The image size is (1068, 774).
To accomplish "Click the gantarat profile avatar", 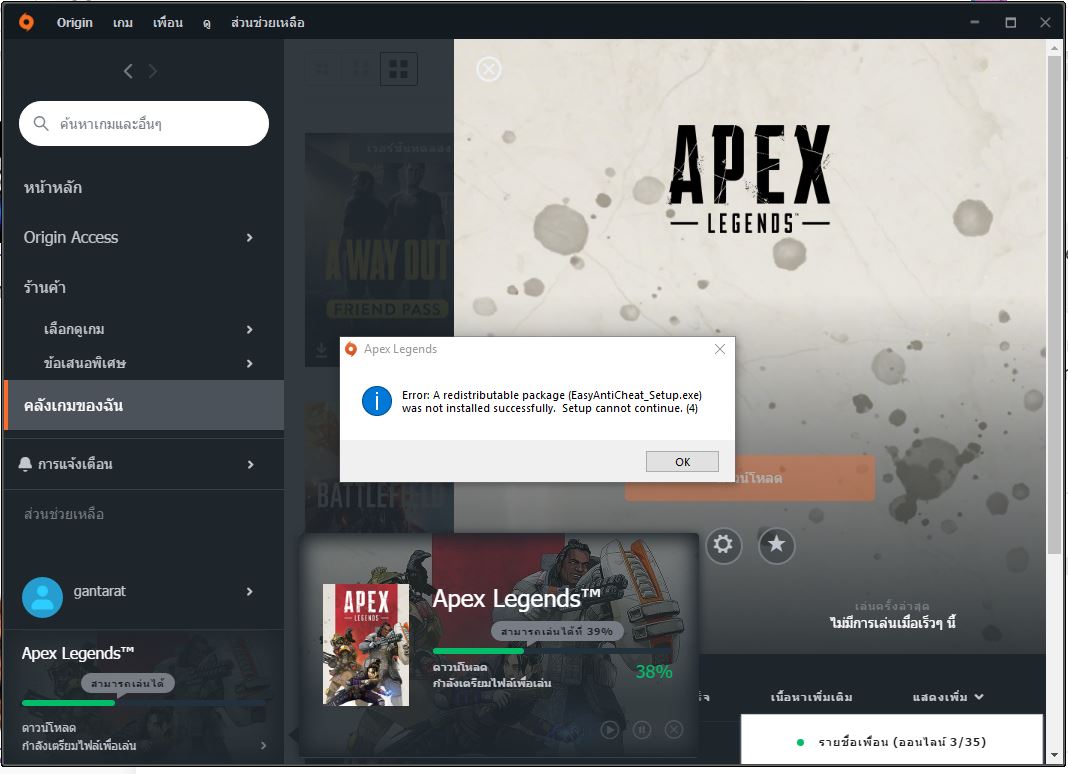I will pos(42,597).
